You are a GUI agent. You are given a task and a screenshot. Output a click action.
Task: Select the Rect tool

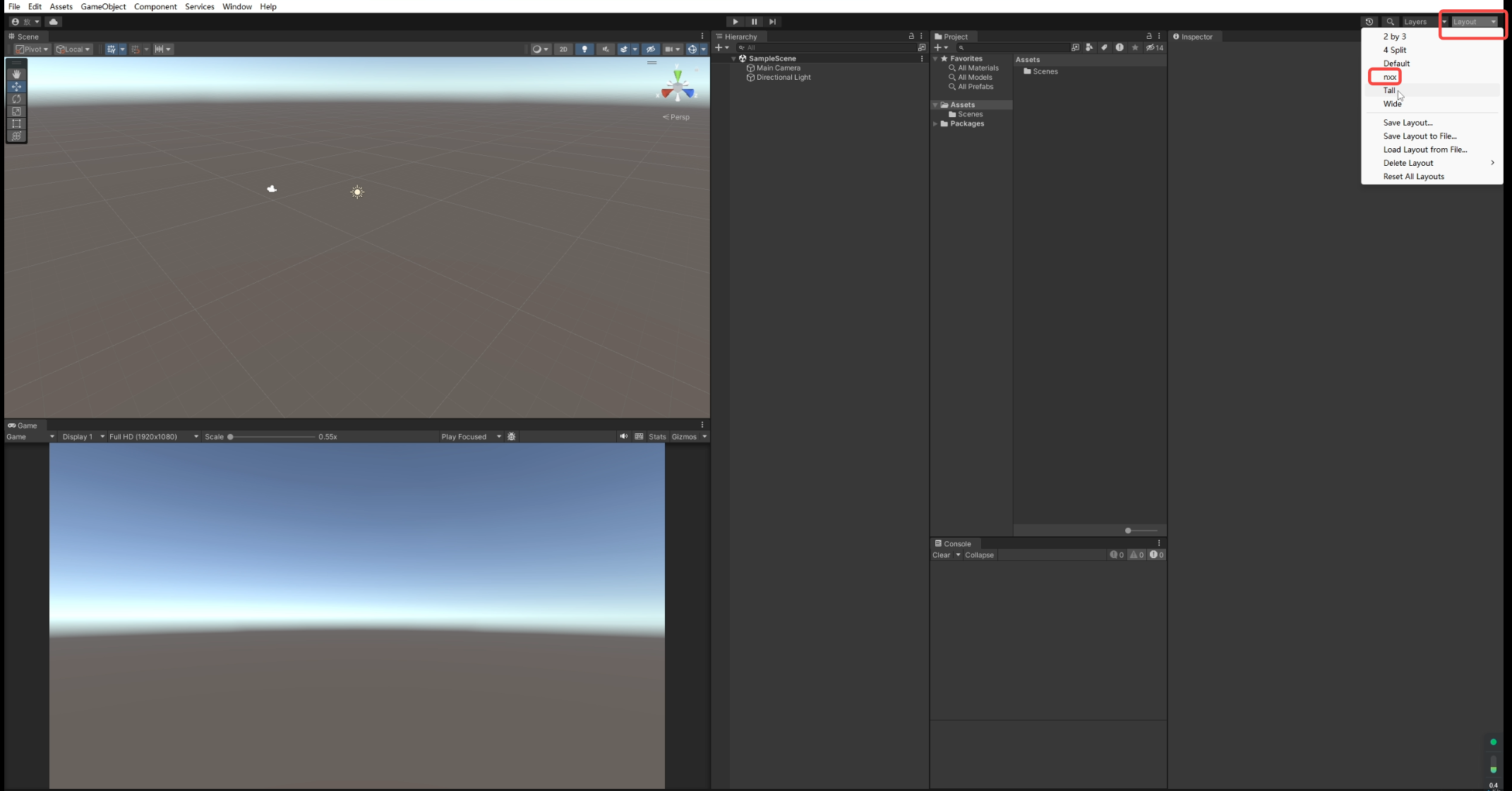point(16,123)
